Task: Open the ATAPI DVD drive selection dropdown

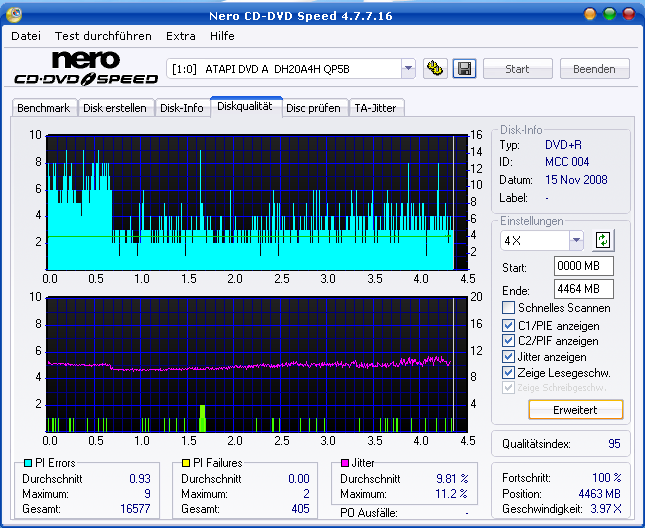Action: (408, 69)
